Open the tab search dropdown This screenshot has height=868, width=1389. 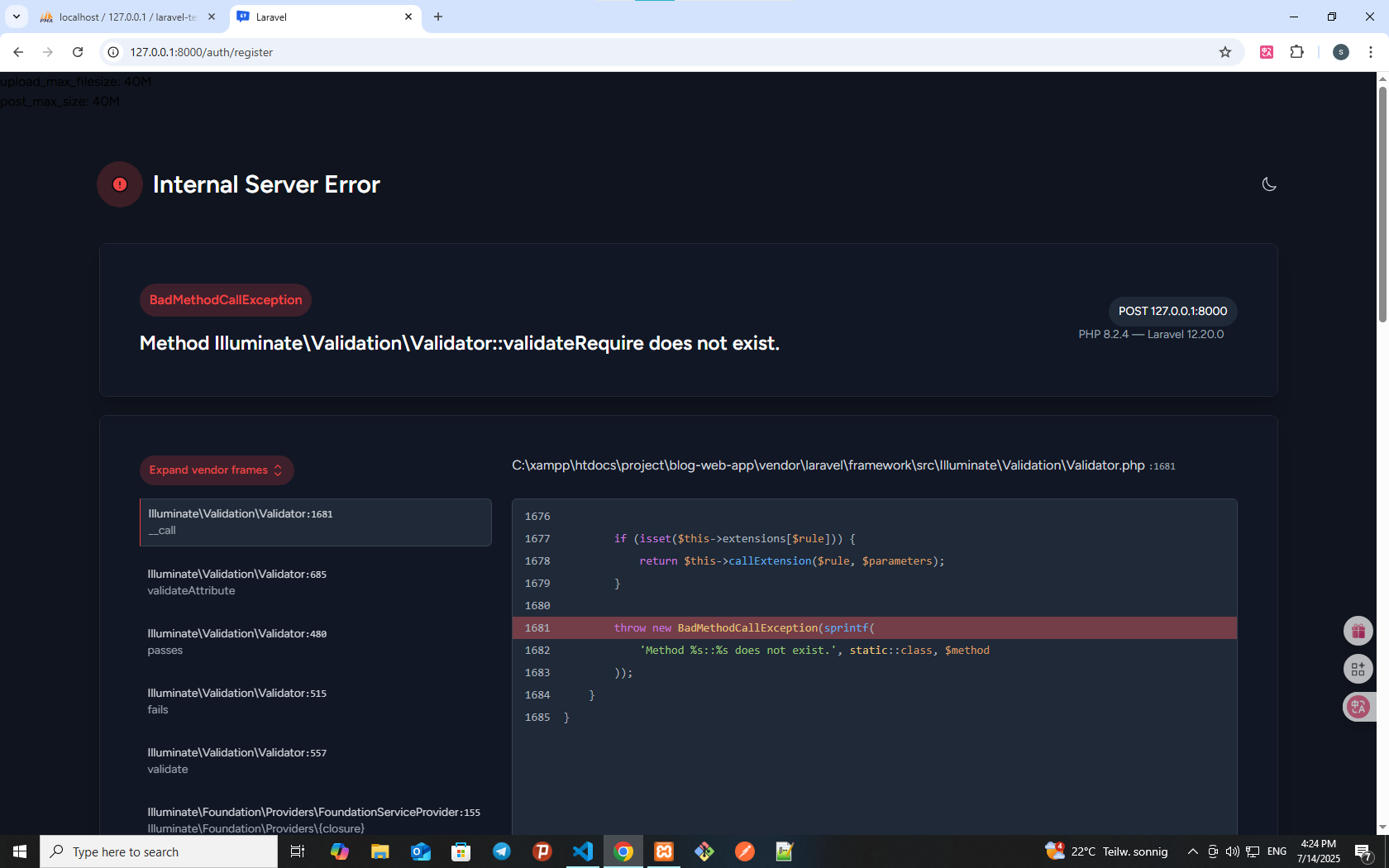16,17
